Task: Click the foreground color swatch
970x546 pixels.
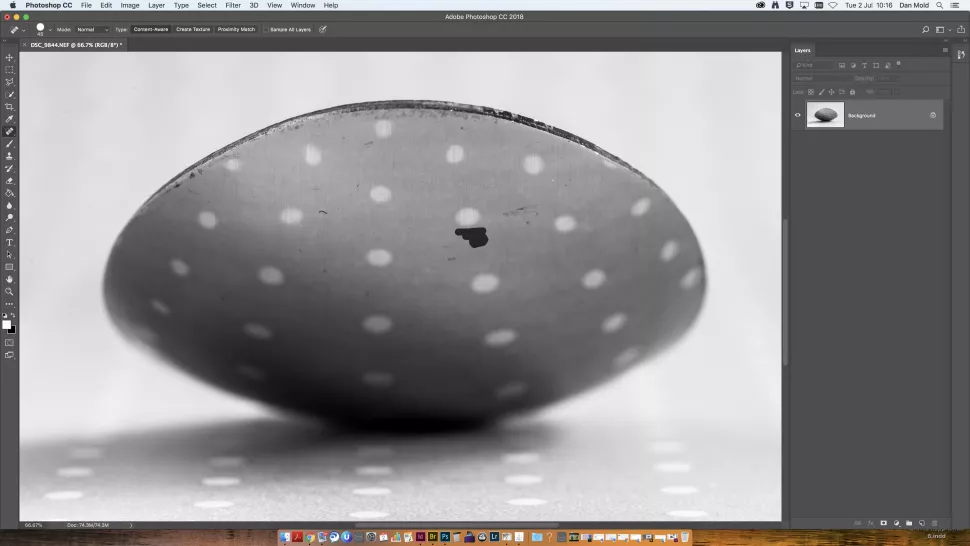Action: pyautogui.click(x=7, y=324)
